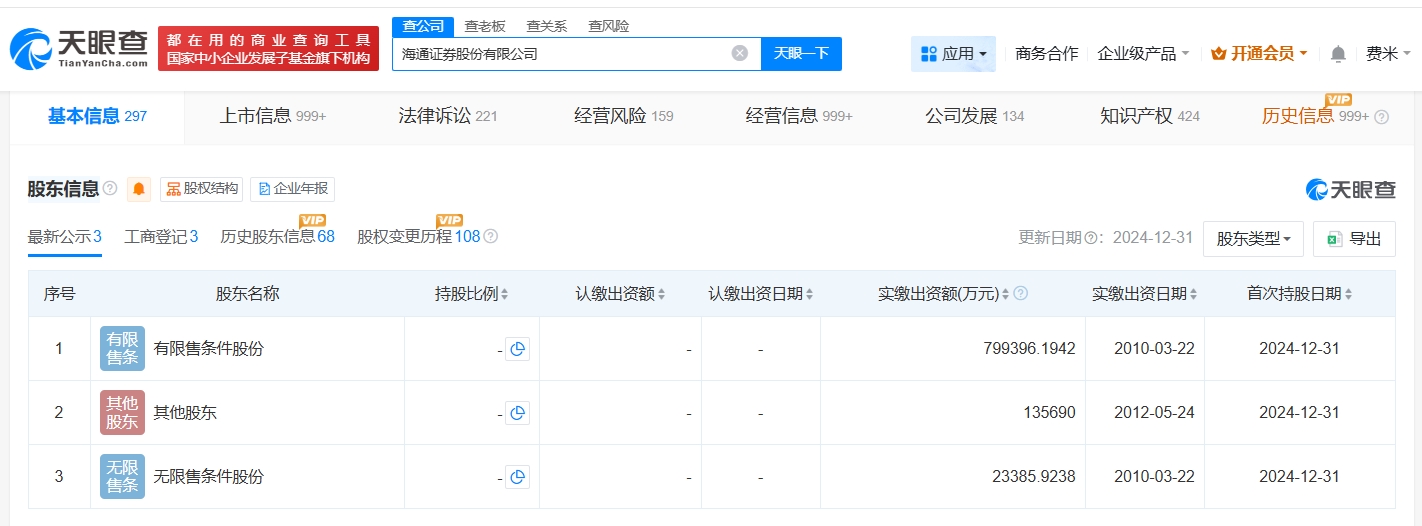Click pie chart icon for 有限售条件股份 row
The image size is (1422, 526).
pos(517,349)
